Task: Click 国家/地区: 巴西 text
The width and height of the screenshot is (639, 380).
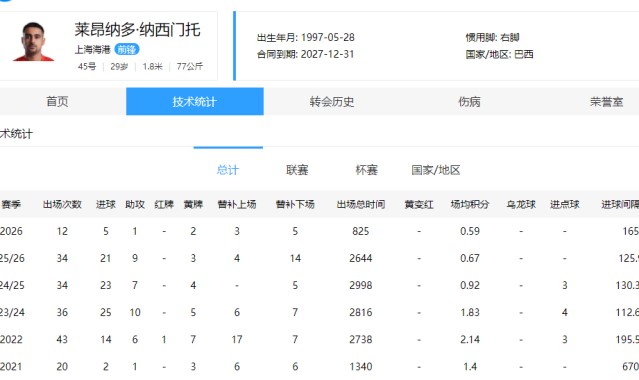Action: (x=500, y=54)
